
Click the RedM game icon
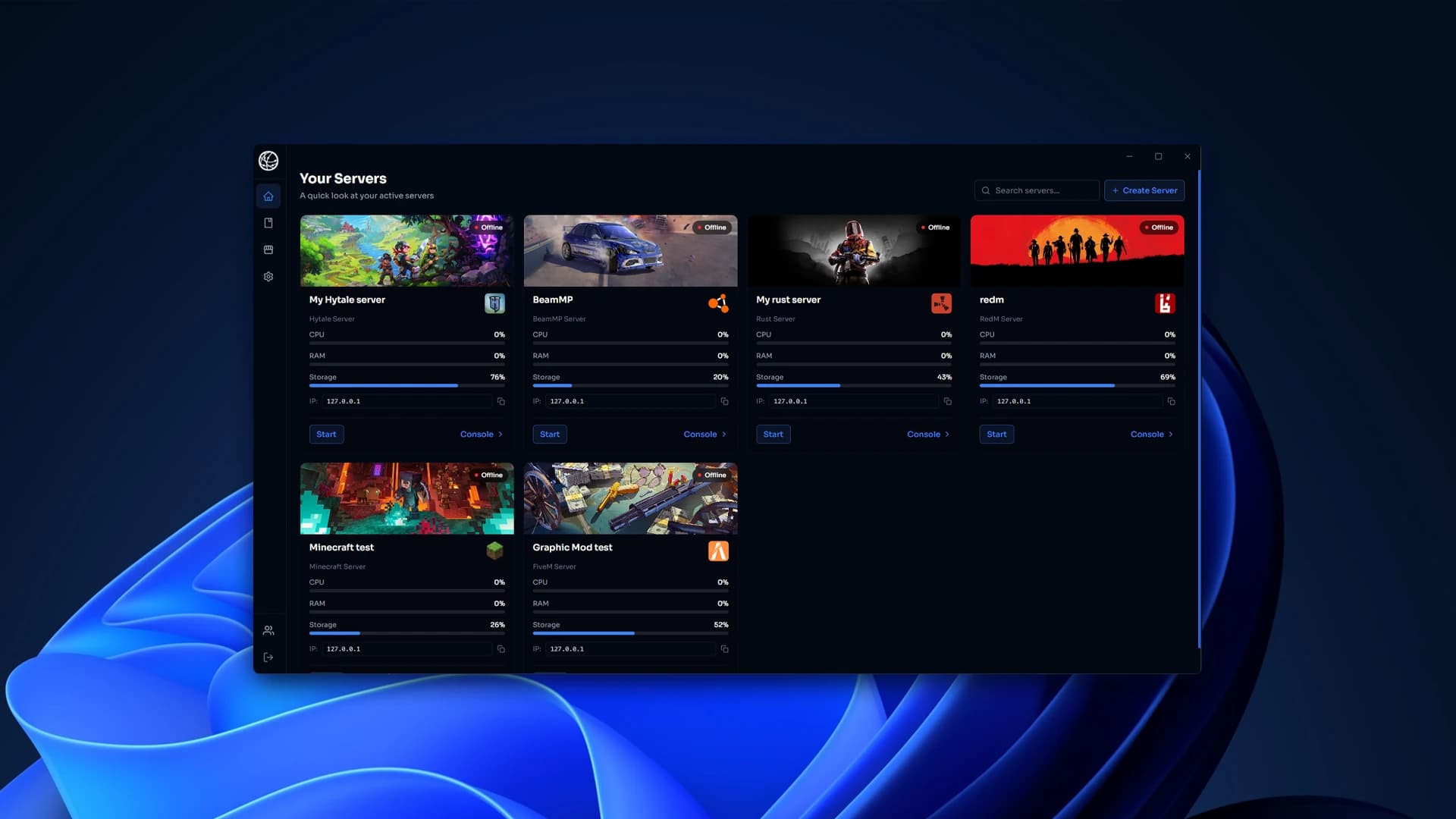click(1165, 303)
